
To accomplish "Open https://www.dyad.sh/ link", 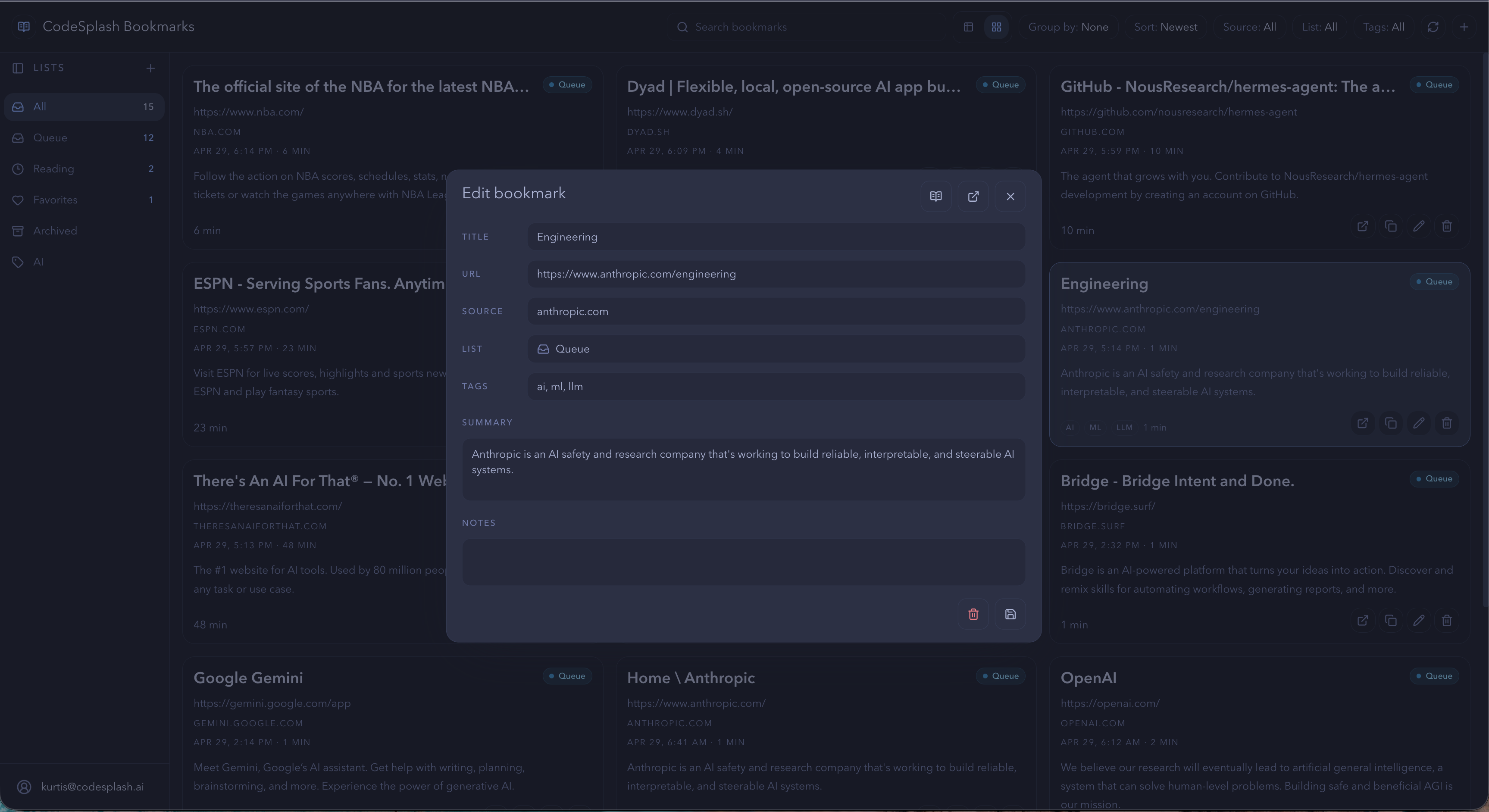I will point(680,112).
